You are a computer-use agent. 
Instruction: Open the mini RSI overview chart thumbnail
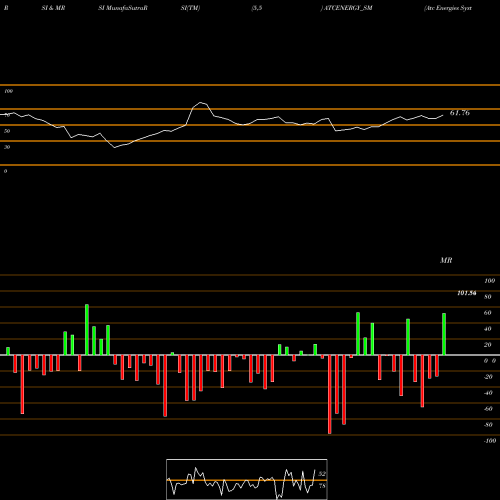click(x=247, y=479)
